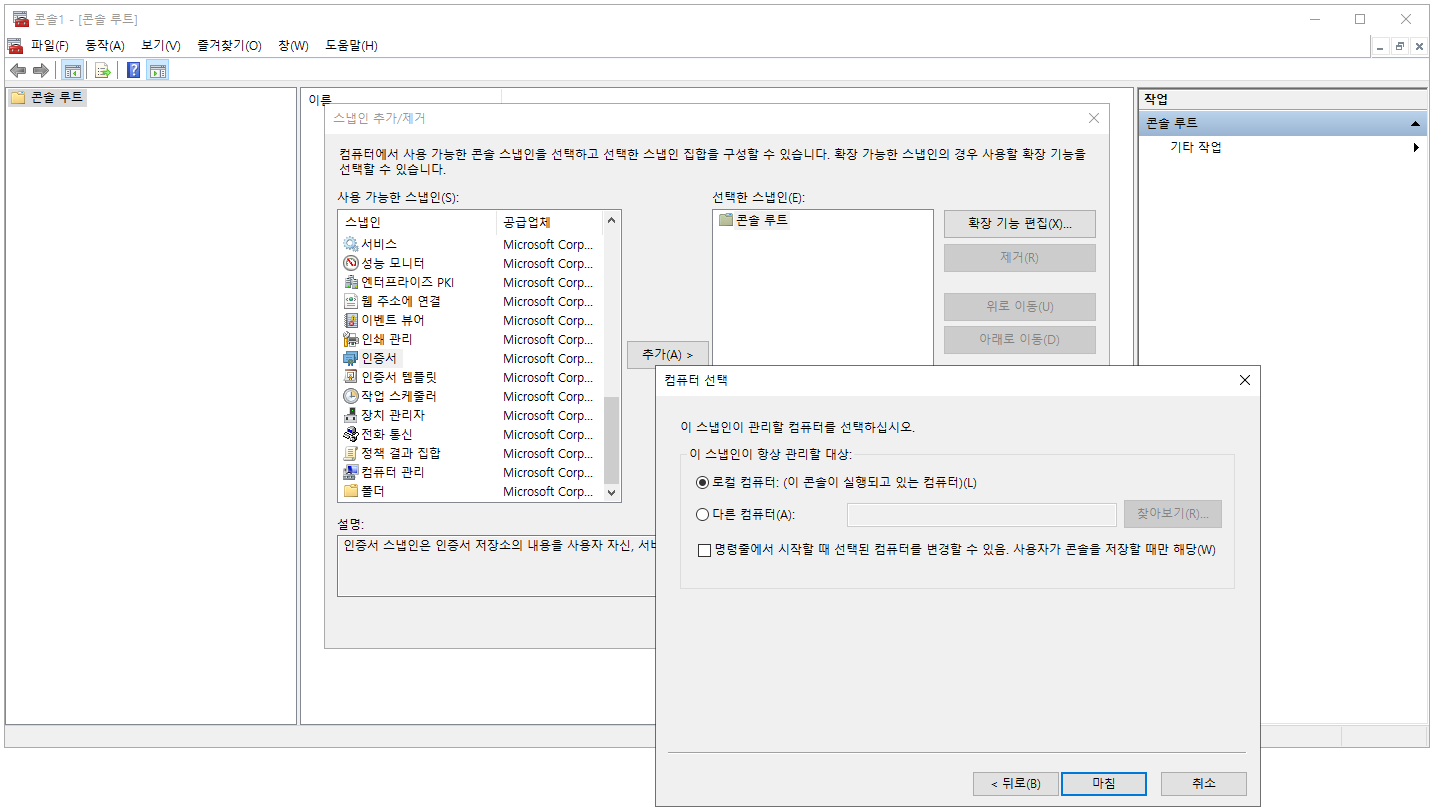Click the 공급업체 column header

point(549,222)
